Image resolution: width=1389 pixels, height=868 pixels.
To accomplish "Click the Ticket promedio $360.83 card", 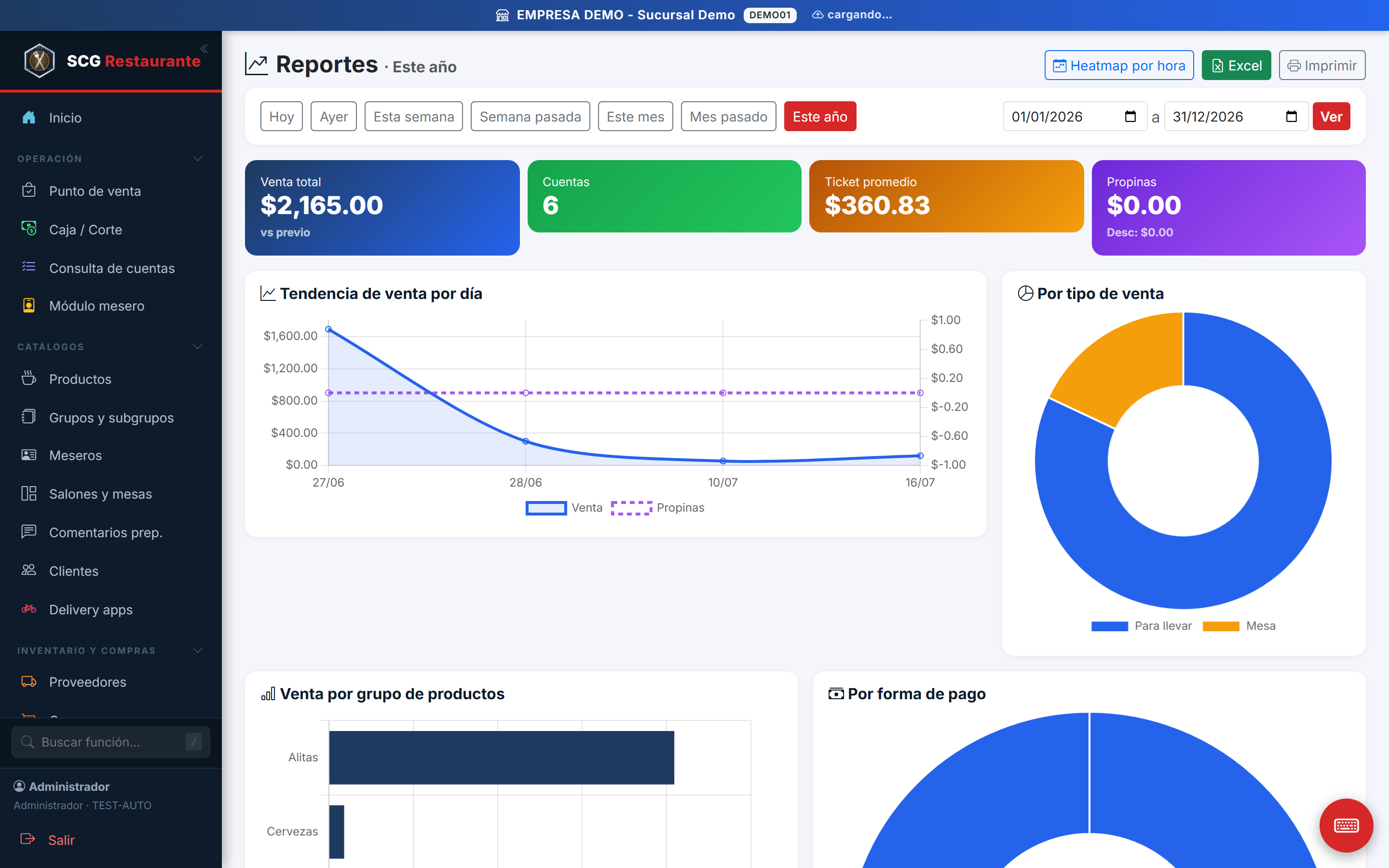I will [946, 196].
